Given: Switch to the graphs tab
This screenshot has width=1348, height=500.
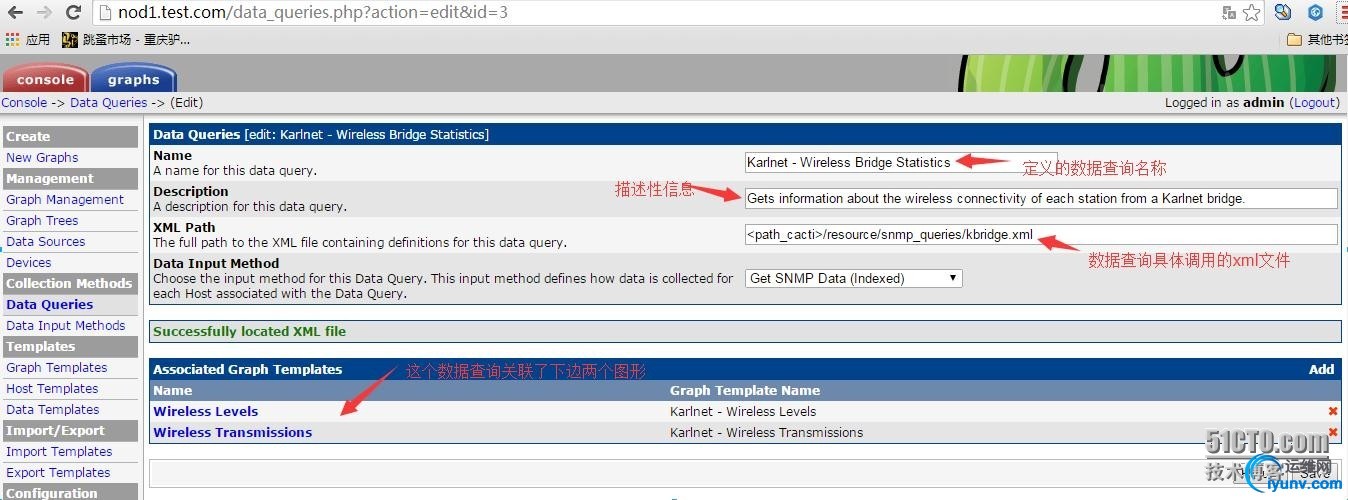Looking at the screenshot, I should point(133,79).
